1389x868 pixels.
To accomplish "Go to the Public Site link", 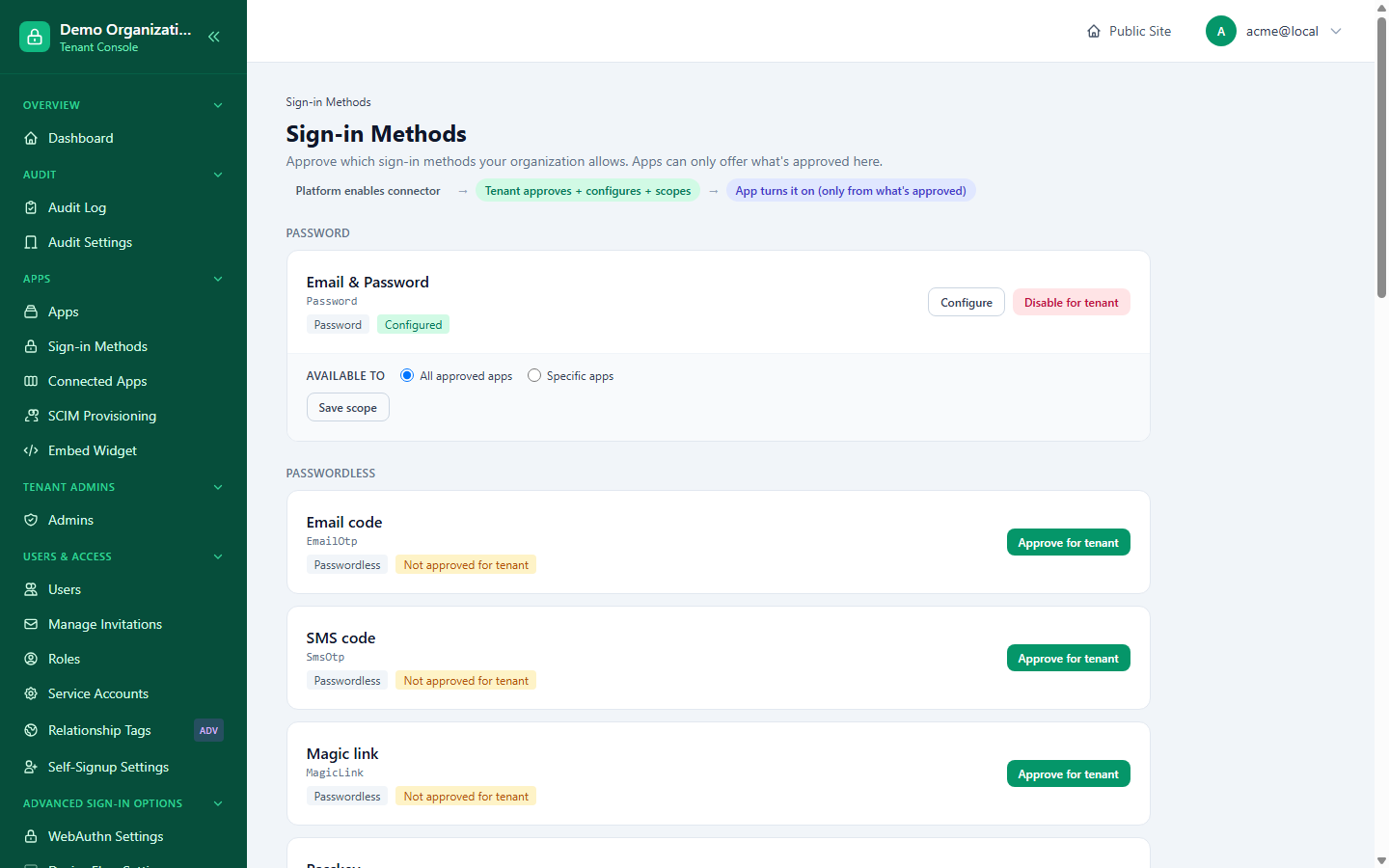I will pyautogui.click(x=1129, y=31).
